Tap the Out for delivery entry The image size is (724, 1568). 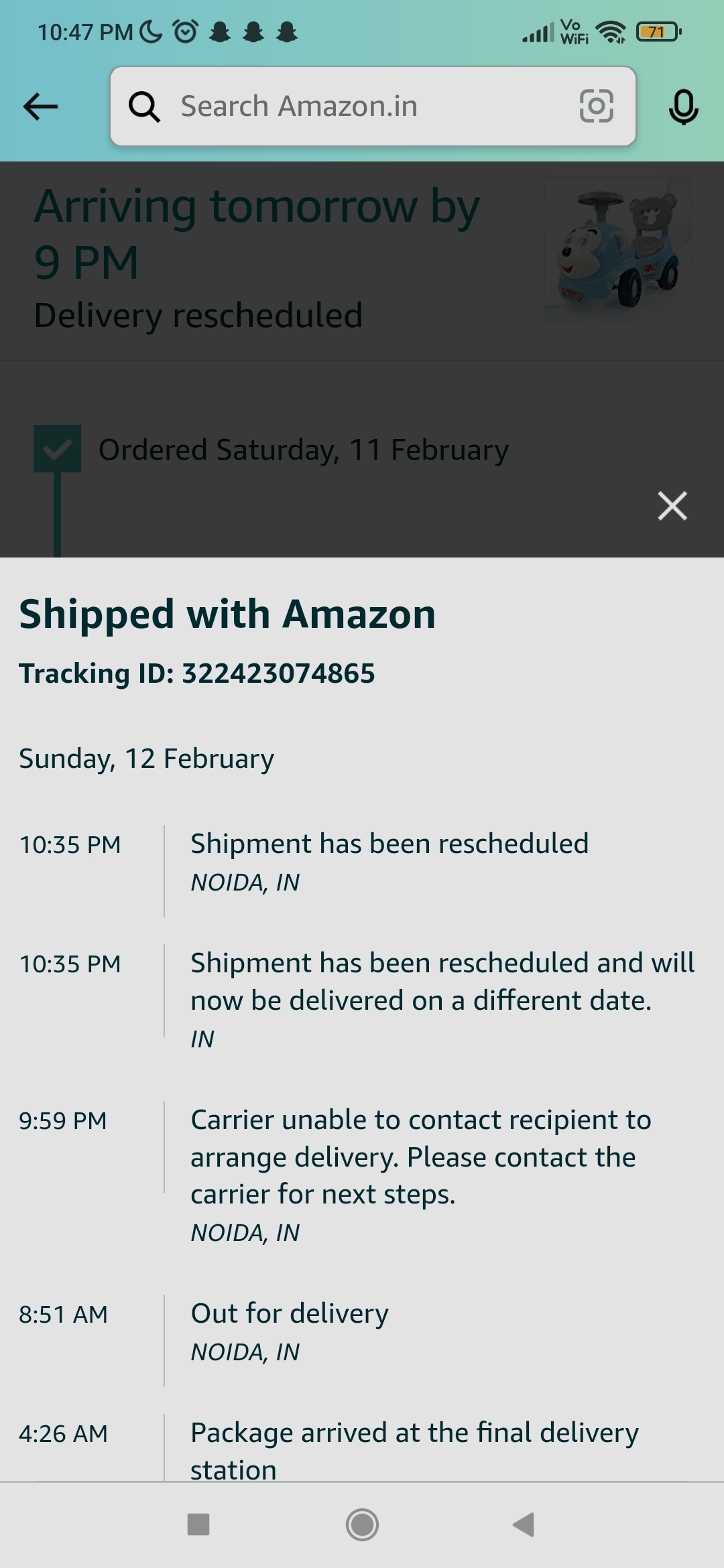pyautogui.click(x=290, y=1314)
